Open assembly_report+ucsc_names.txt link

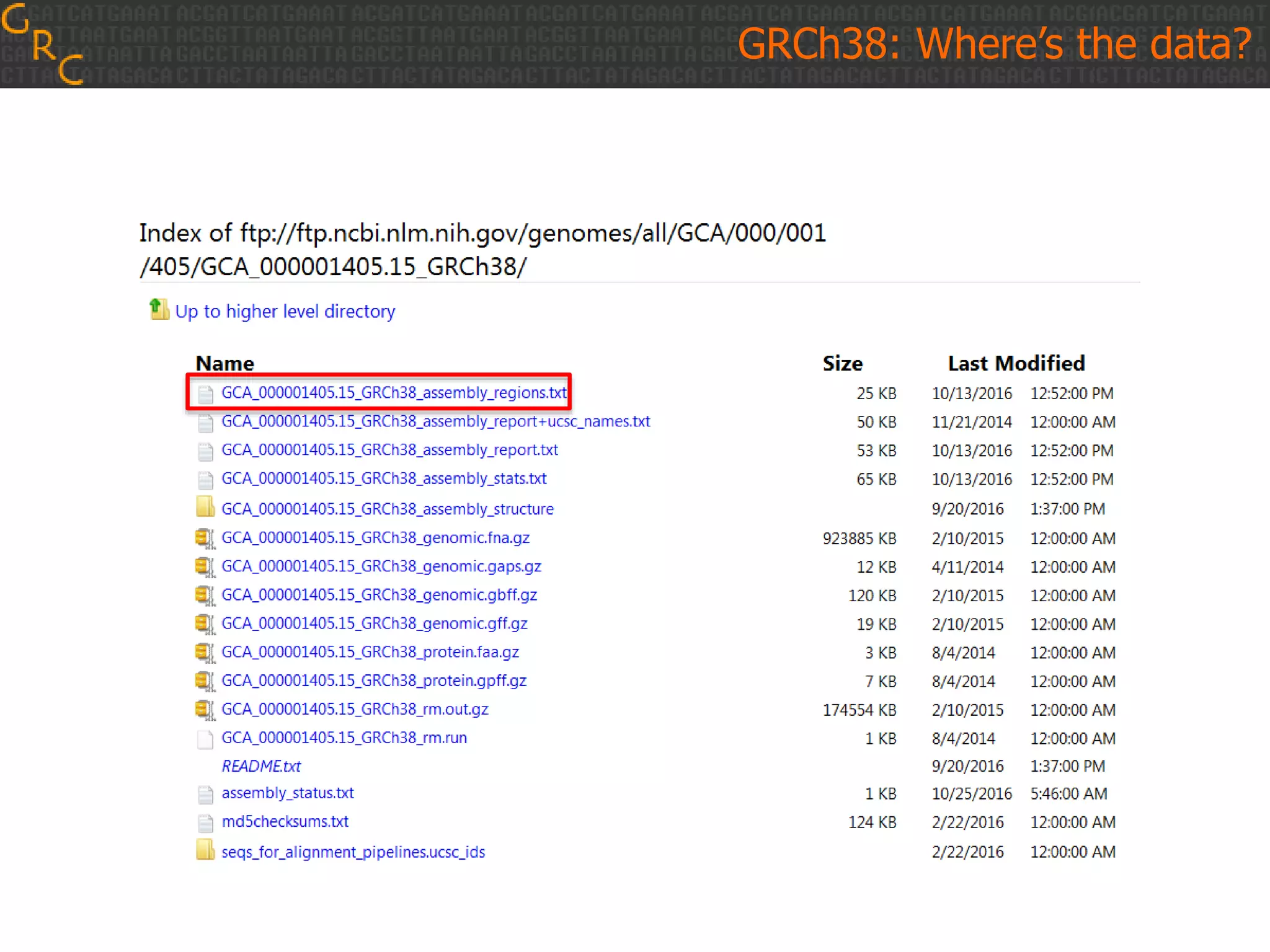(436, 421)
